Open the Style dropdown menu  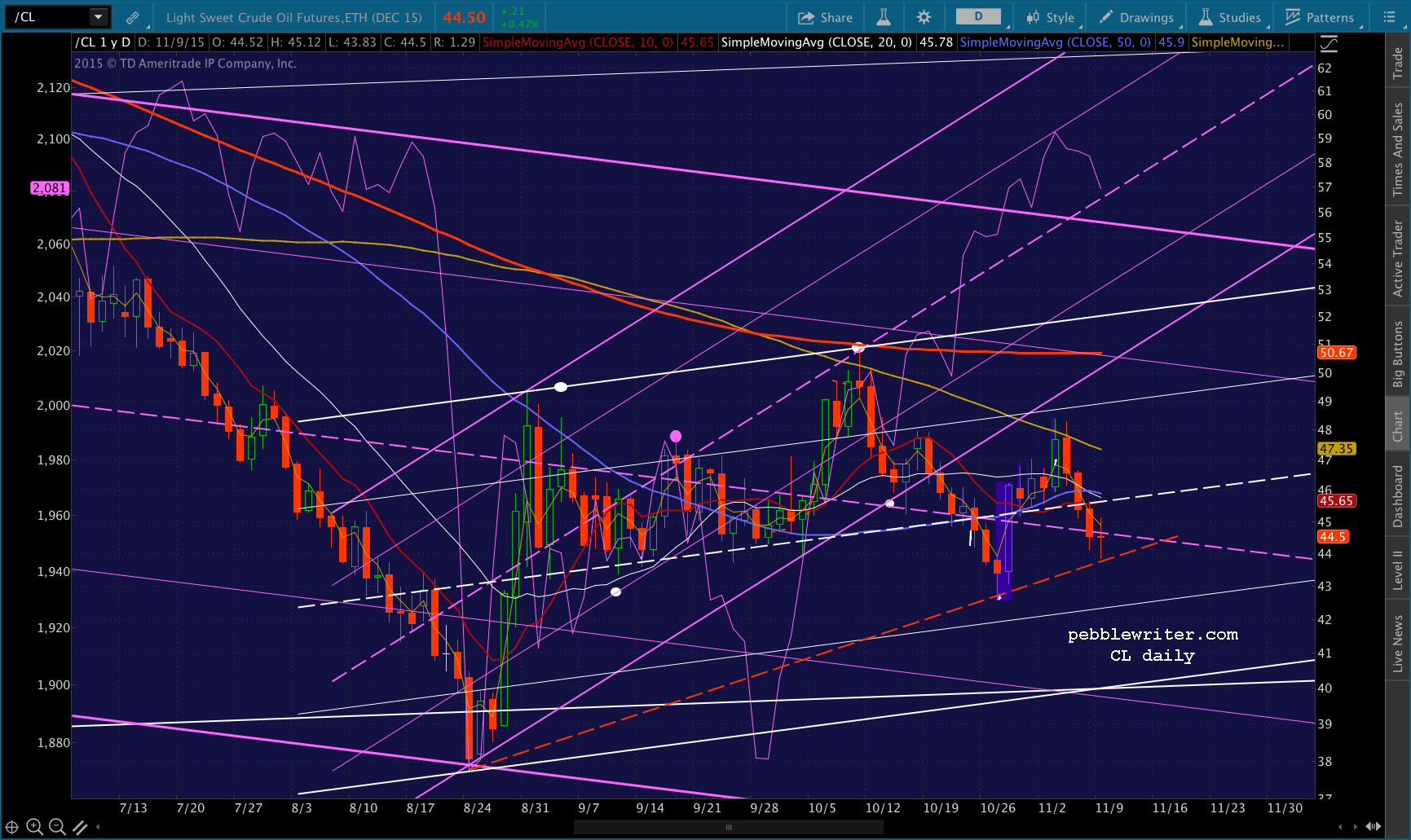click(1051, 17)
